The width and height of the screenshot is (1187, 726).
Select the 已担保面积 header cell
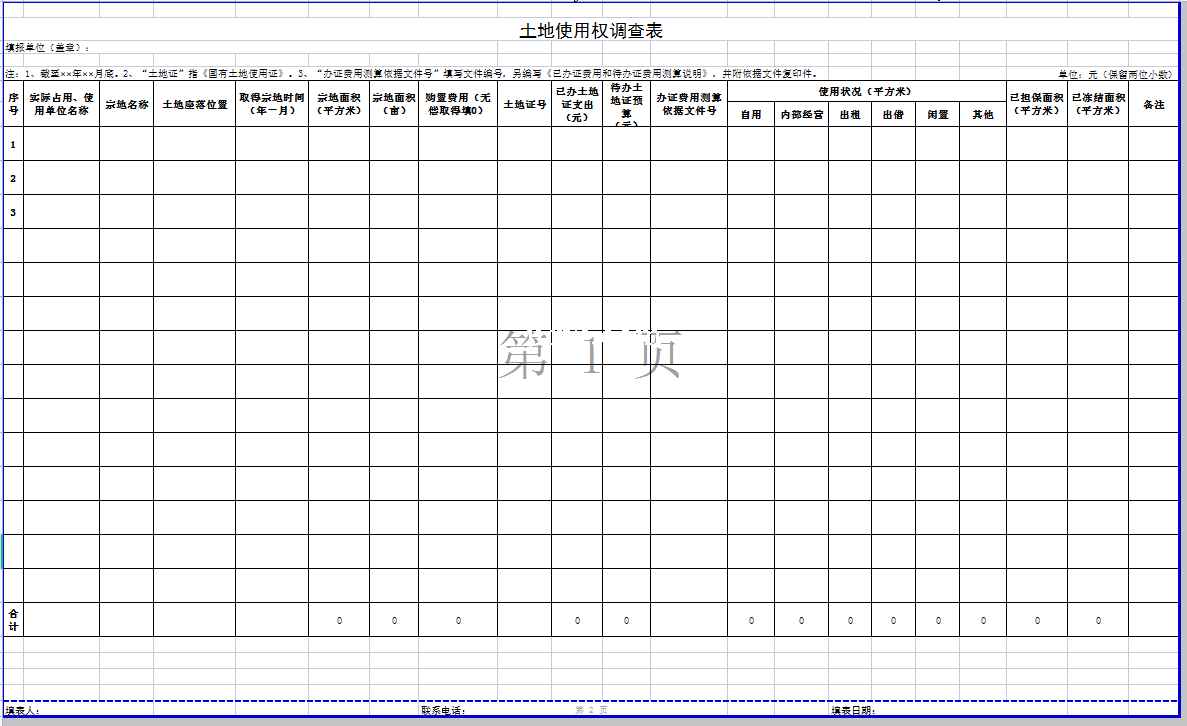tap(1036, 104)
